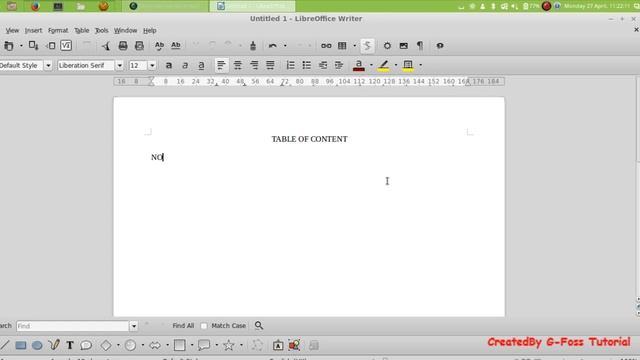Click the Navigator compass icon
The width and height of the screenshot is (640, 360).
pos(387,46)
